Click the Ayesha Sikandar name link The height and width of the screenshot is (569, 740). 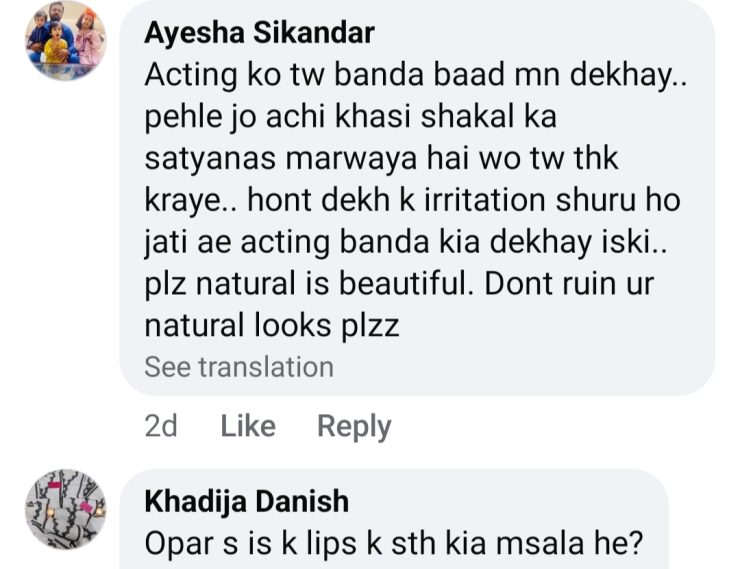259,33
